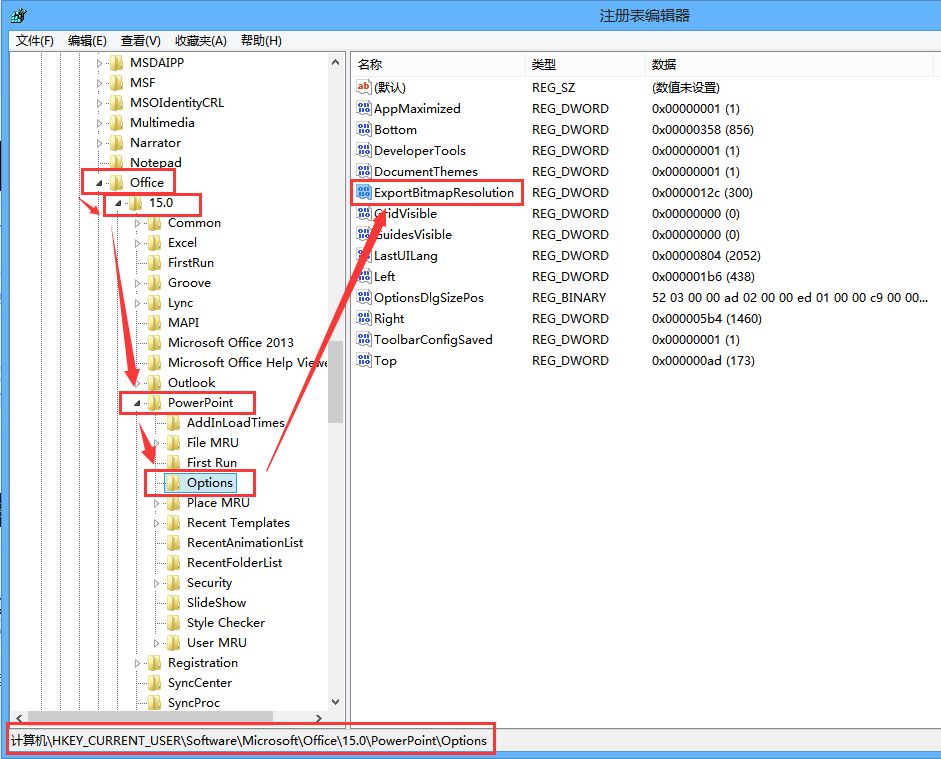Click the tree vertical scrollbar thumb
Viewport: 941px width, 759px height.
click(x=335, y=382)
